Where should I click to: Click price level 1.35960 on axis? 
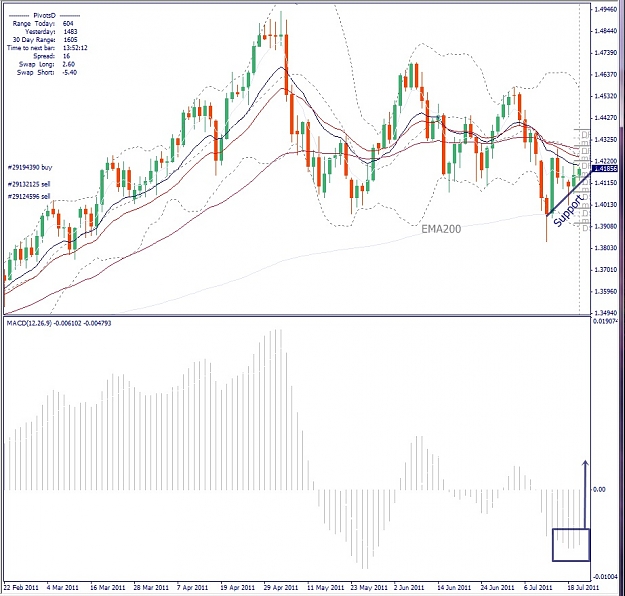(605, 291)
